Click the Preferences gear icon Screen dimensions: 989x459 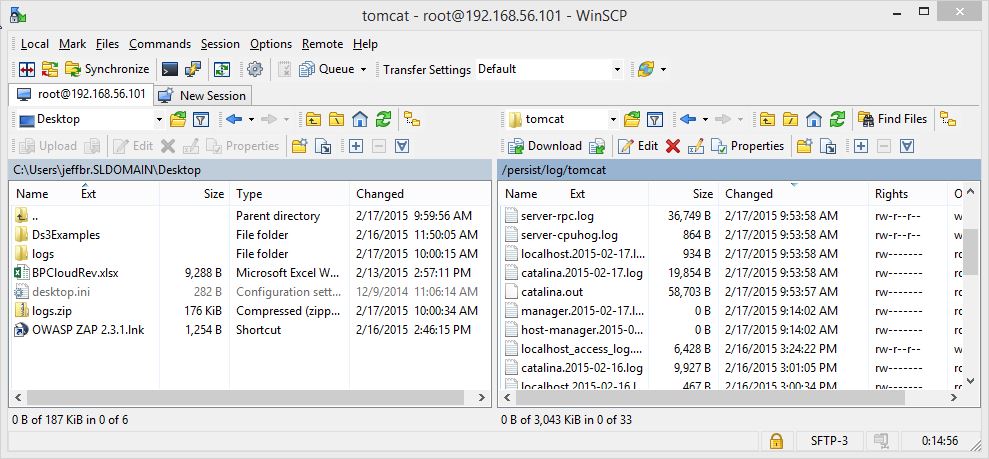tap(254, 69)
